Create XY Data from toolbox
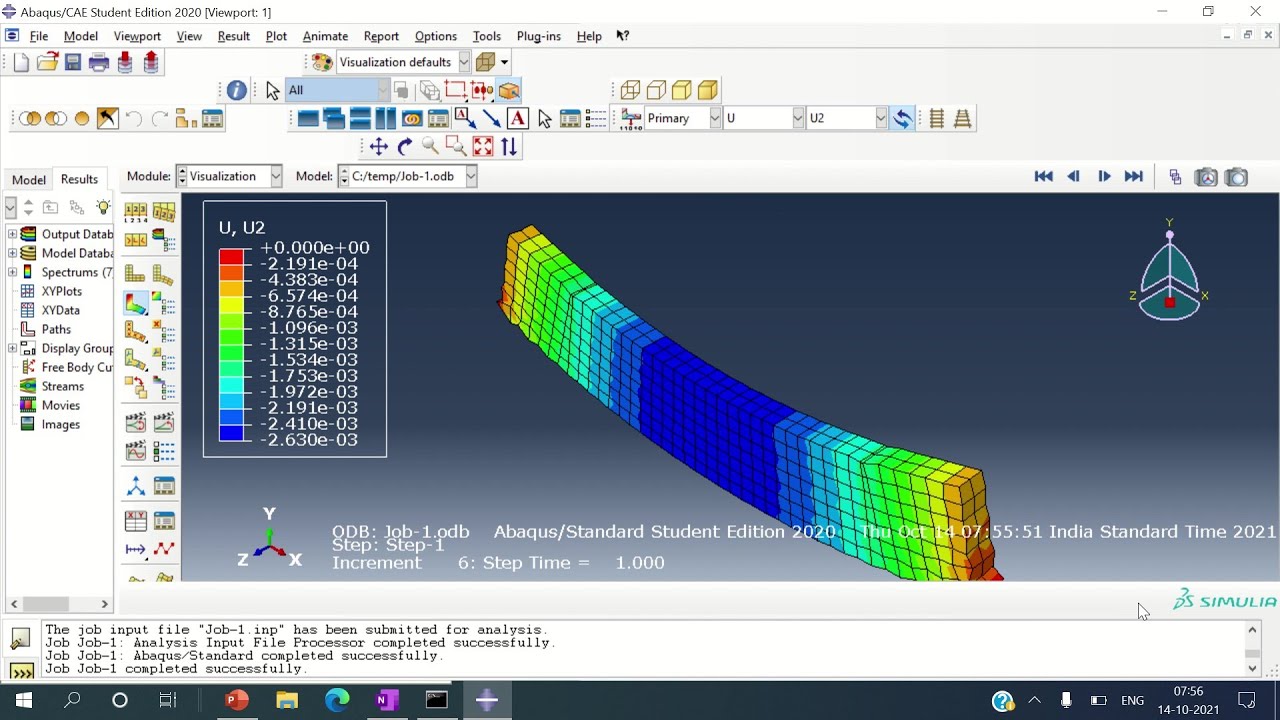This screenshot has width=1280, height=720. click(x=136, y=522)
